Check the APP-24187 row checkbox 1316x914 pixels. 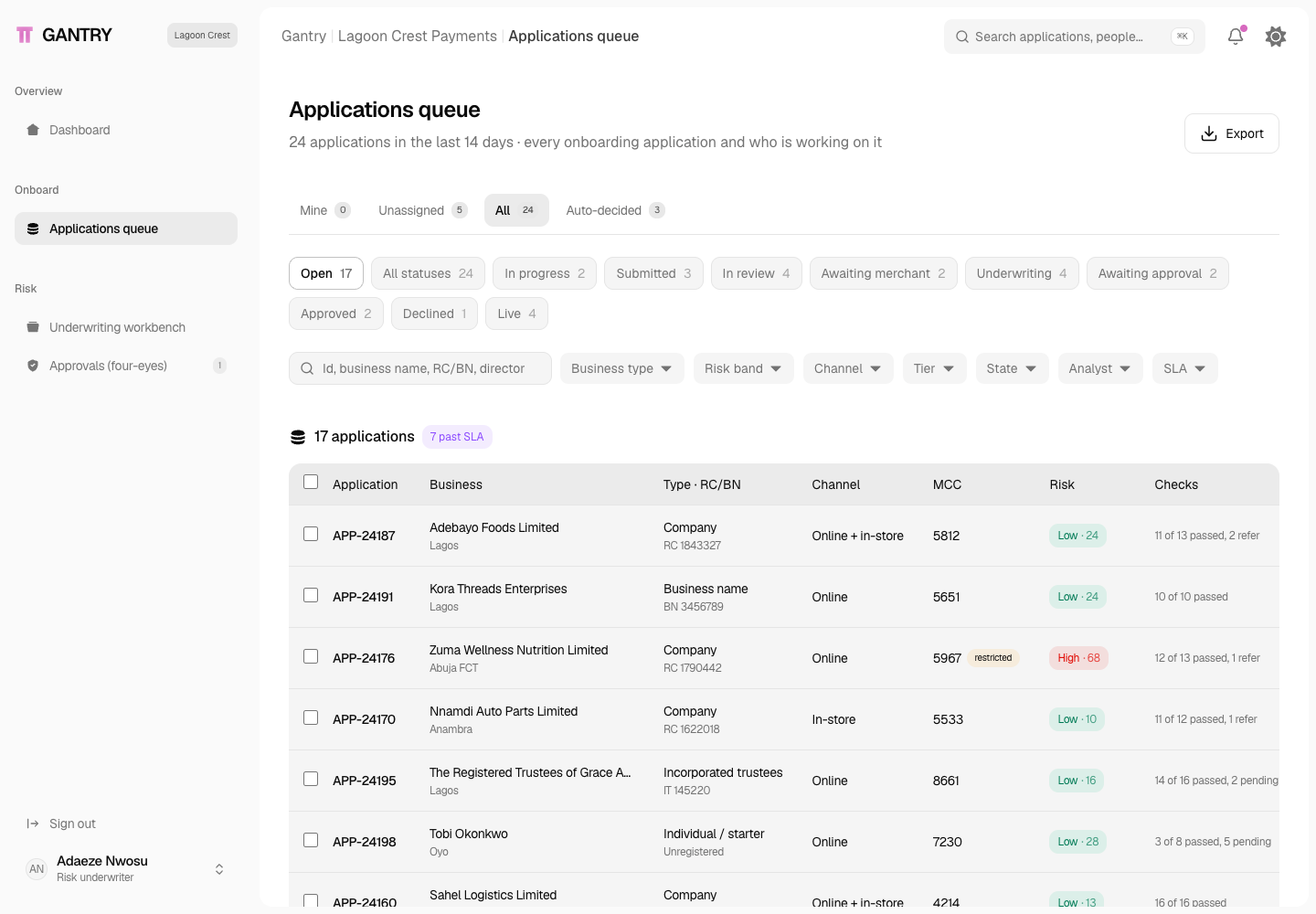click(311, 534)
